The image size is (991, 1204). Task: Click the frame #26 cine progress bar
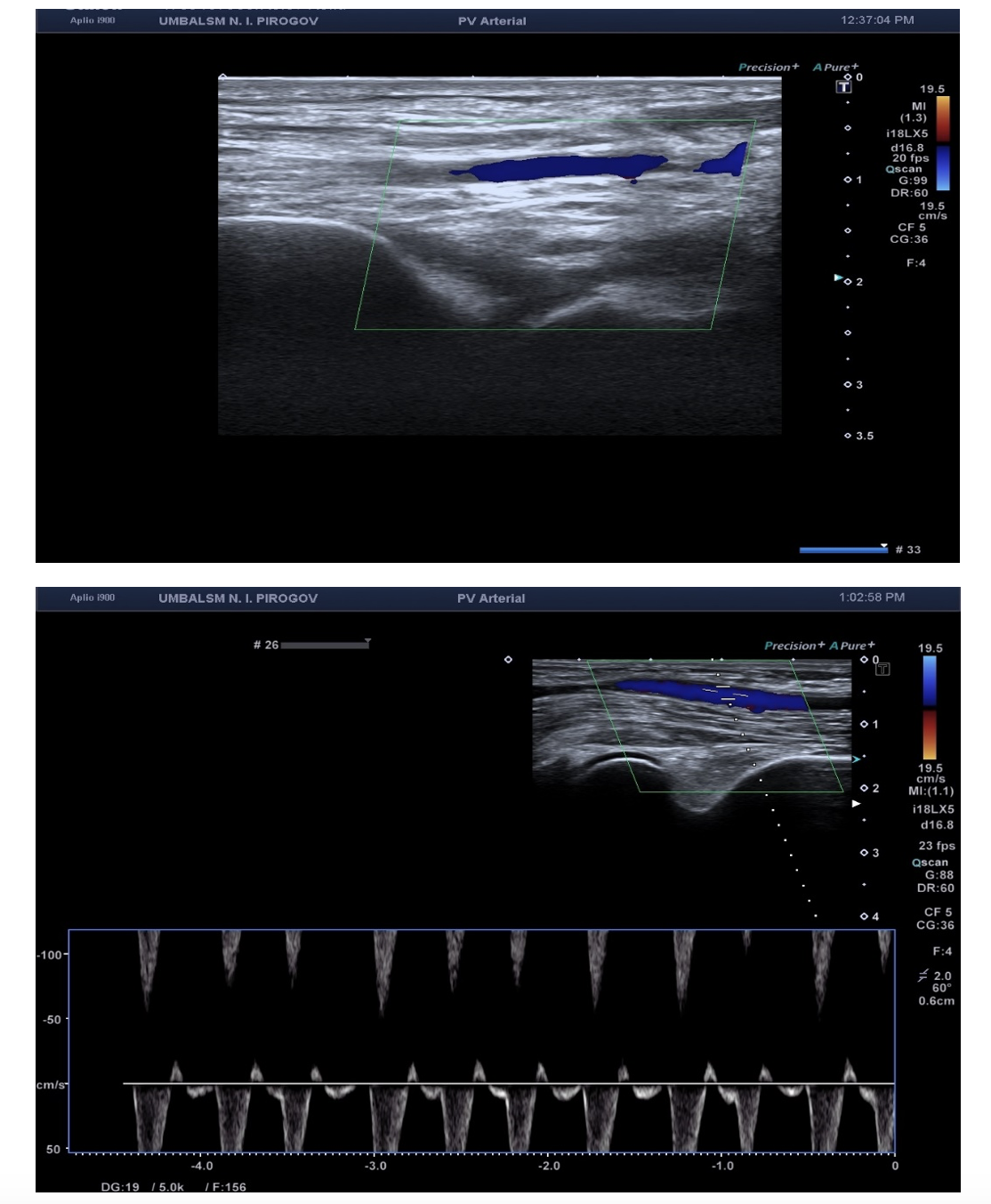click(325, 645)
